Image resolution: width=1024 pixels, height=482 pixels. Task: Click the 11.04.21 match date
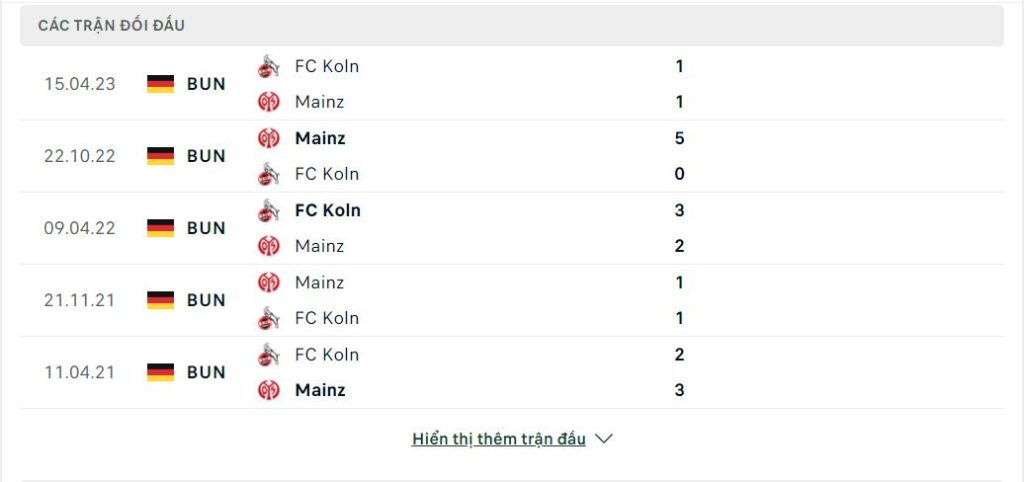80,372
